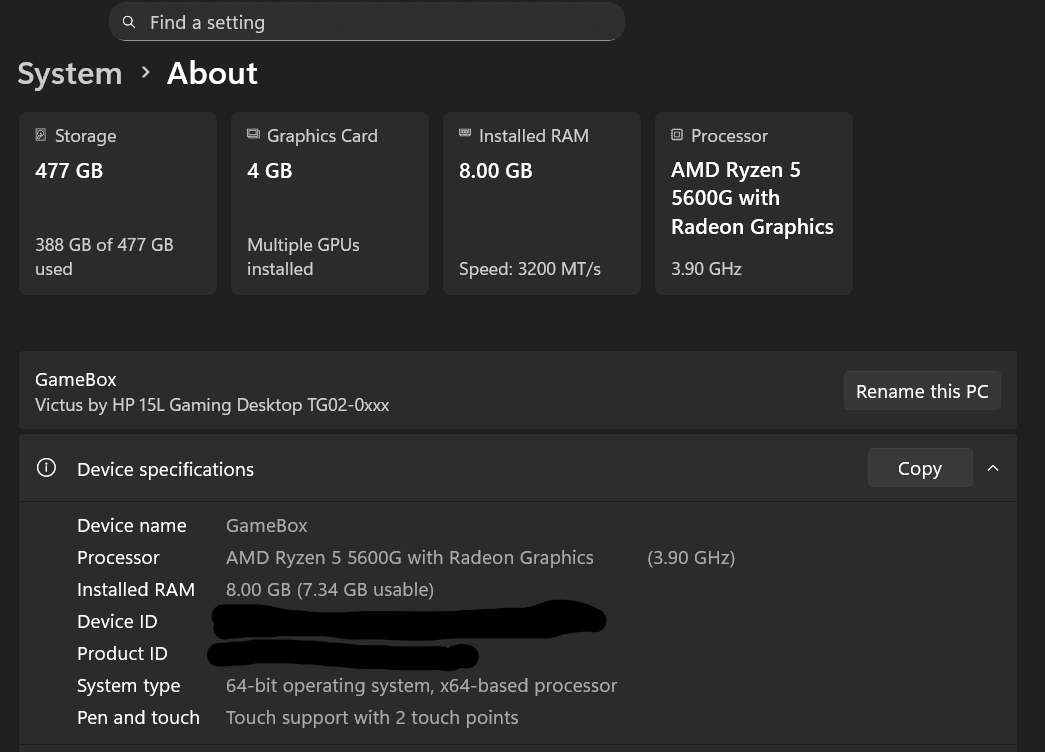Click processor name in Processor card

752,198
